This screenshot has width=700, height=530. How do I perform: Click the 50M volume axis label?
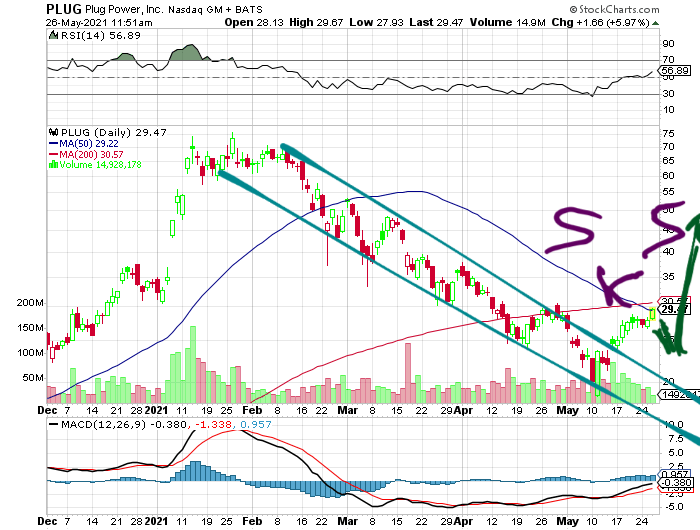tap(33, 378)
